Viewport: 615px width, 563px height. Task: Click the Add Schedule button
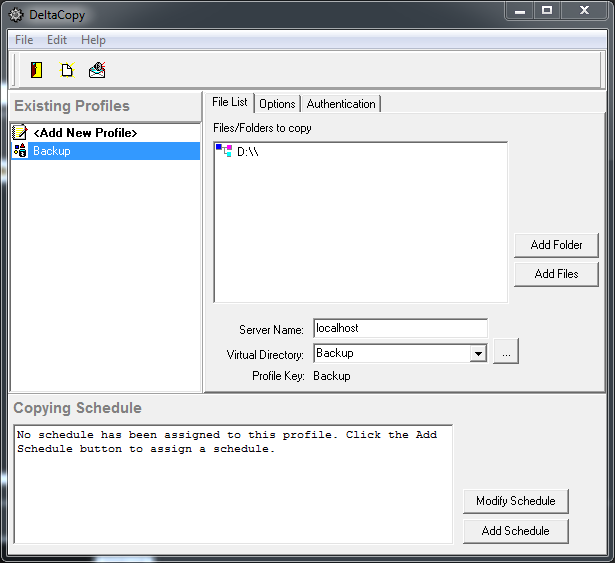click(x=515, y=531)
